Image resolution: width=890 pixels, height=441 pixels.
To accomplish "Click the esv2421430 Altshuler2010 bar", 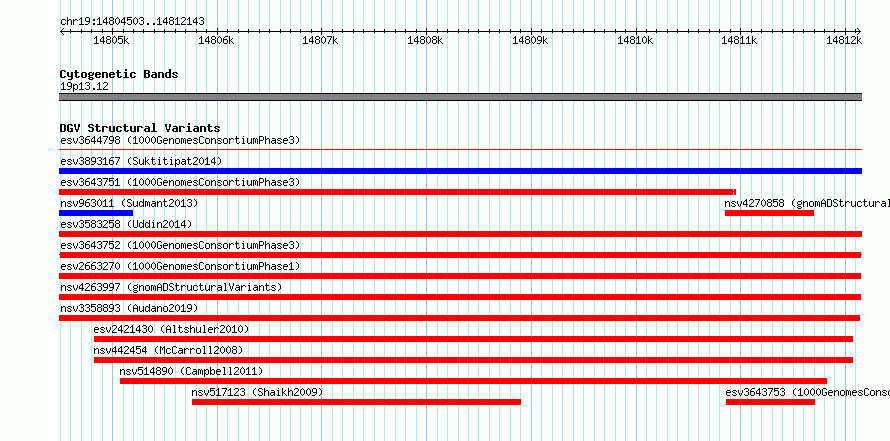I will (x=473, y=339).
